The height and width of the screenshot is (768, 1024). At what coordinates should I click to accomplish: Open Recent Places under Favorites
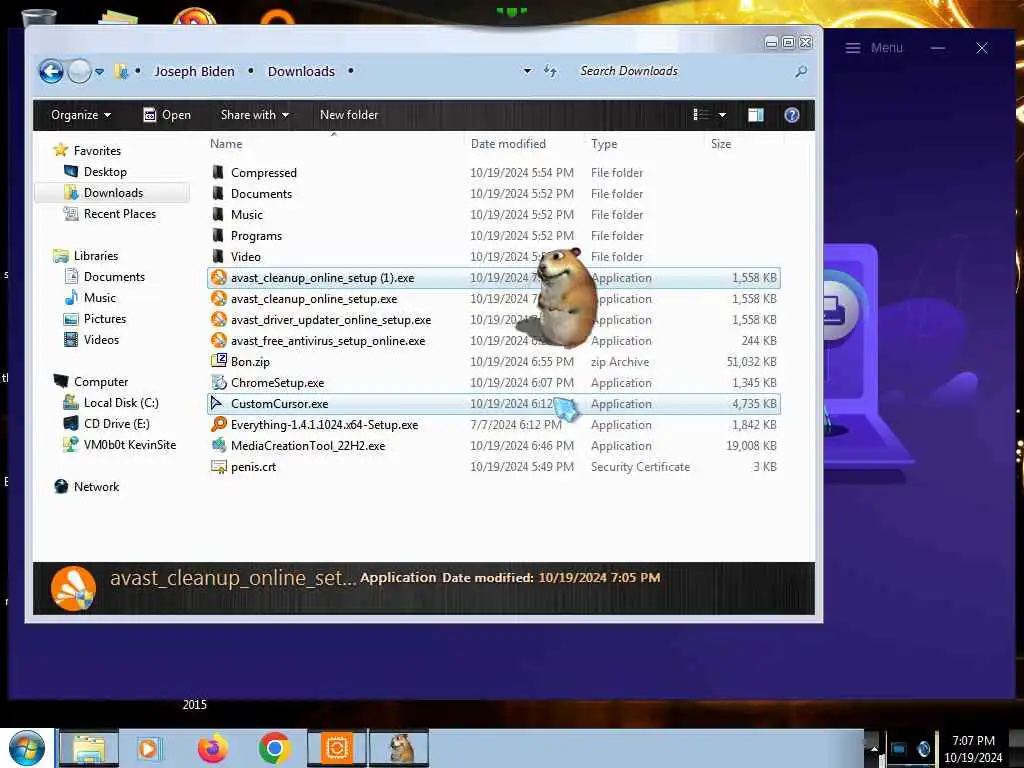[x=120, y=214]
